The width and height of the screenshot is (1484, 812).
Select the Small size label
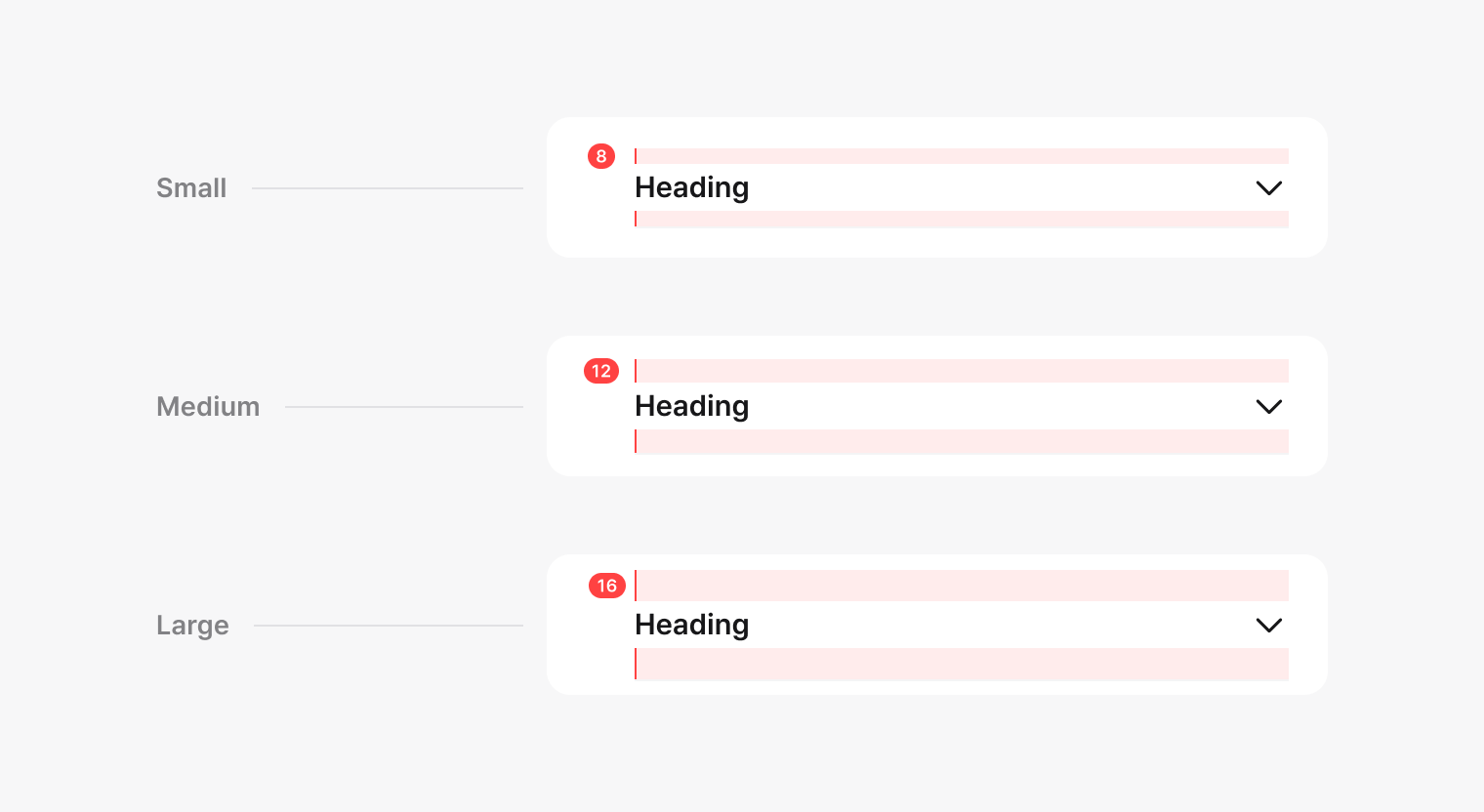[x=191, y=188]
